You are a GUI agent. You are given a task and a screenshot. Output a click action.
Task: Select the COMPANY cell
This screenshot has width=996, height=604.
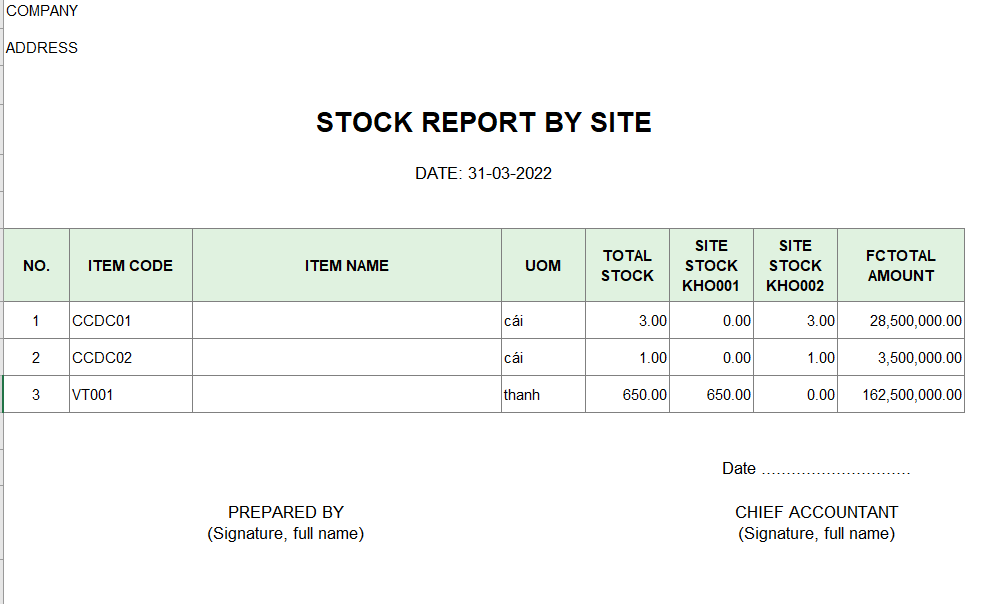point(42,11)
